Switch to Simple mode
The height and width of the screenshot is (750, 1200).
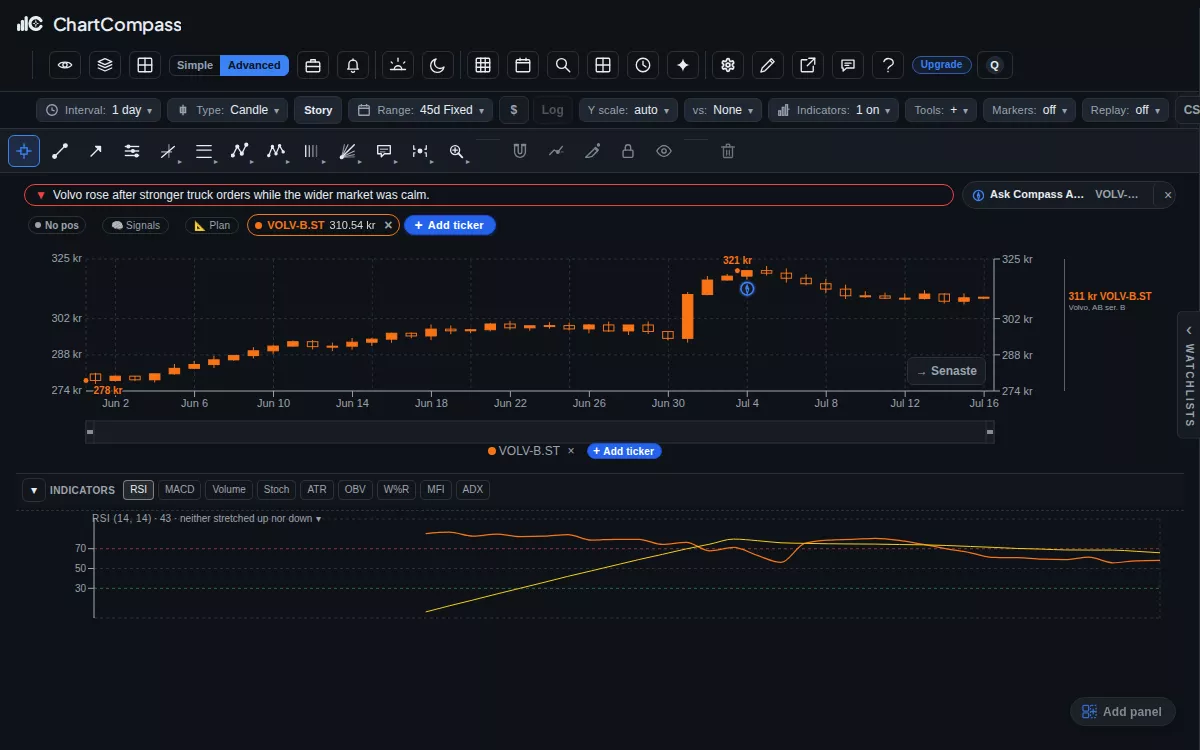point(195,65)
